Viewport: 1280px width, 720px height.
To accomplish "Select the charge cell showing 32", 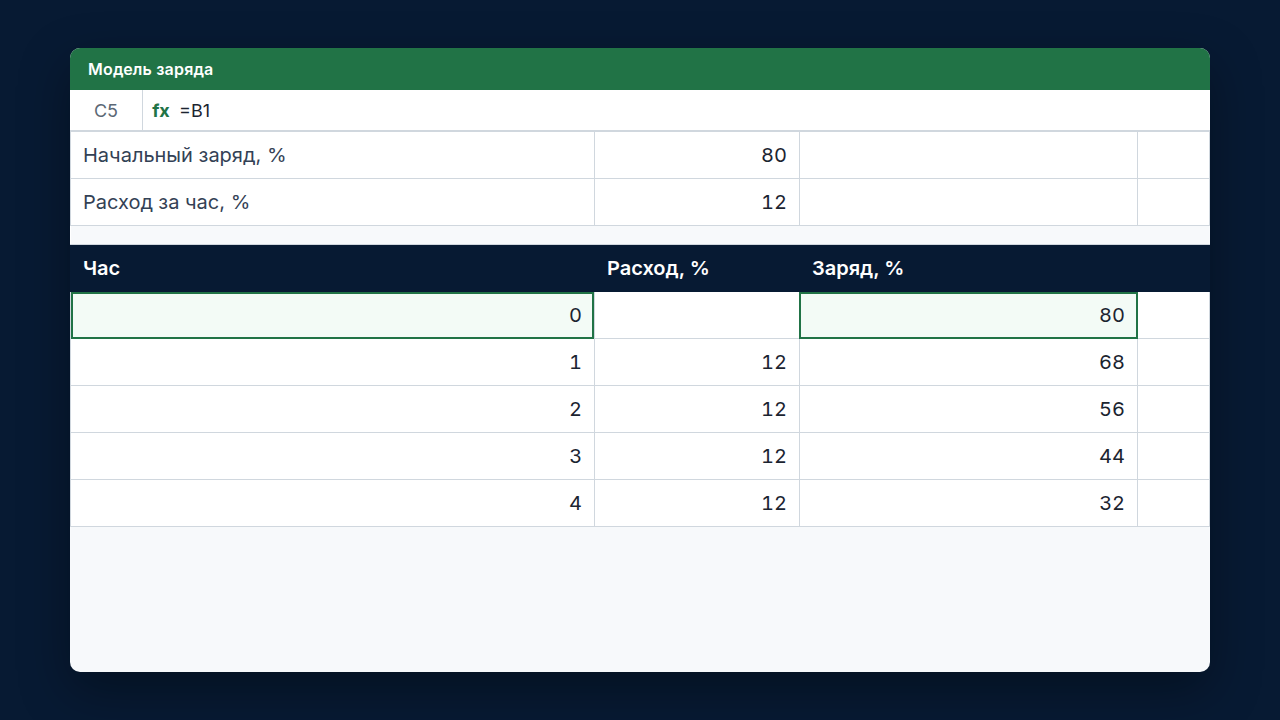I will click(x=969, y=503).
